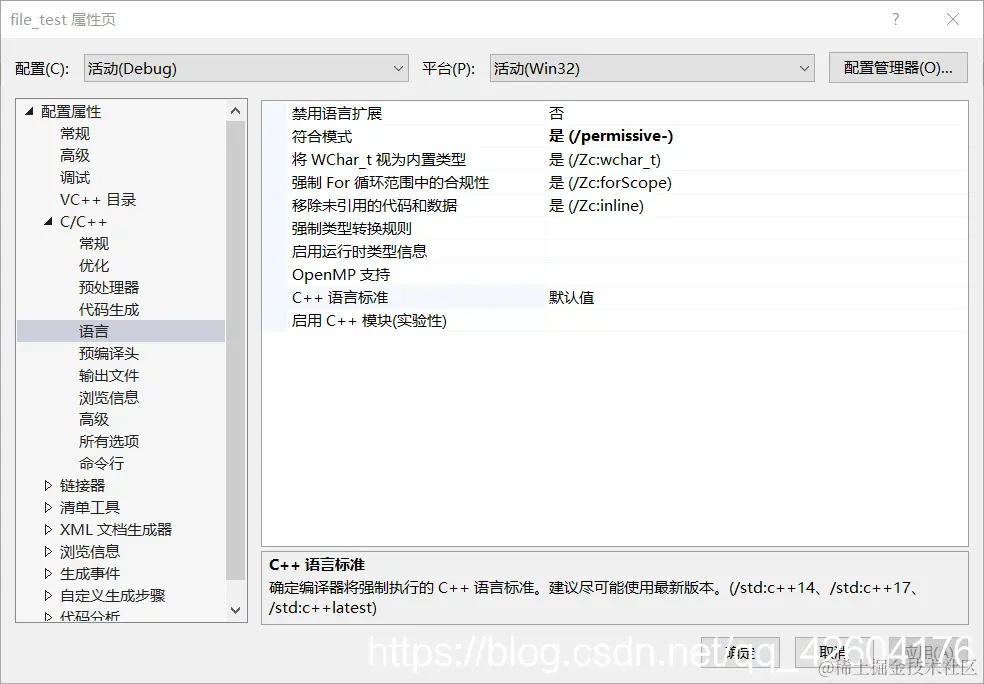Click the 默认值 value of C++ 语言标准
Screen dimensions: 984x684
tap(572, 297)
